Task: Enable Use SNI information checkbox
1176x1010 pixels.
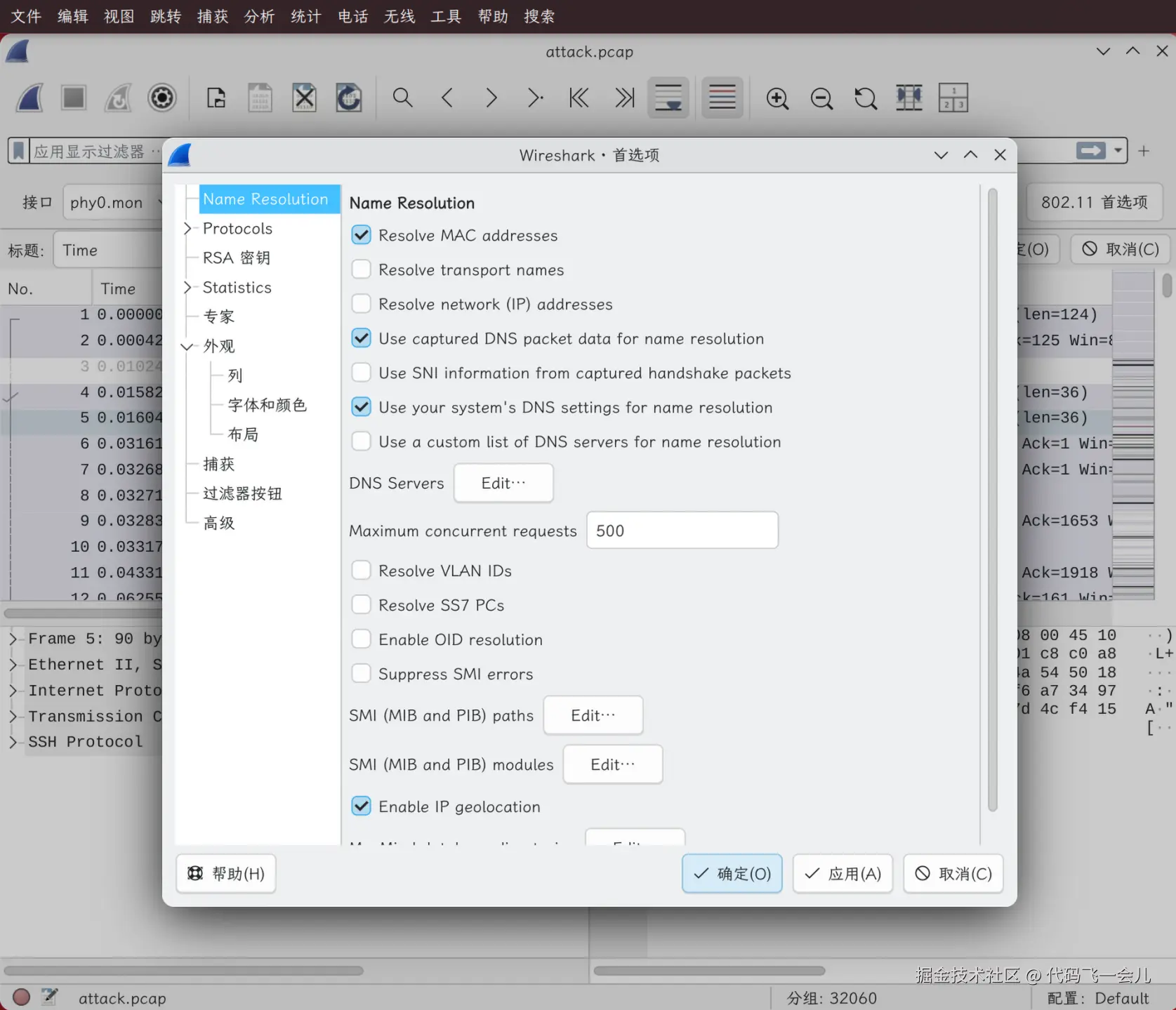Action: (x=361, y=372)
